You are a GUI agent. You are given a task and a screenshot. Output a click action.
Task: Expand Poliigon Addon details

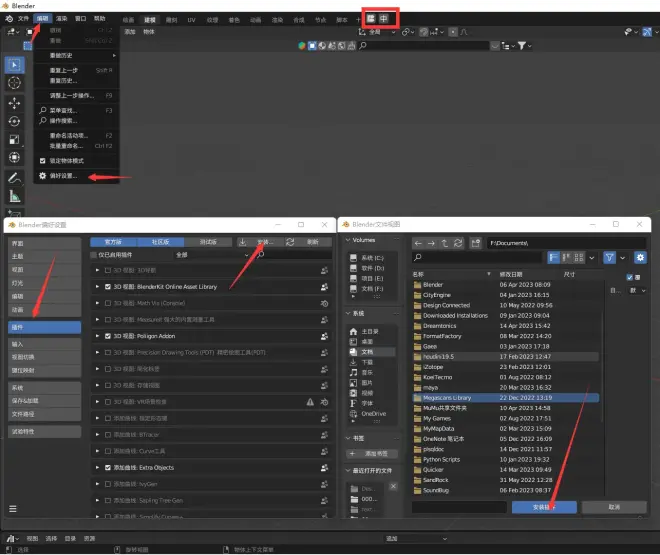click(97, 336)
